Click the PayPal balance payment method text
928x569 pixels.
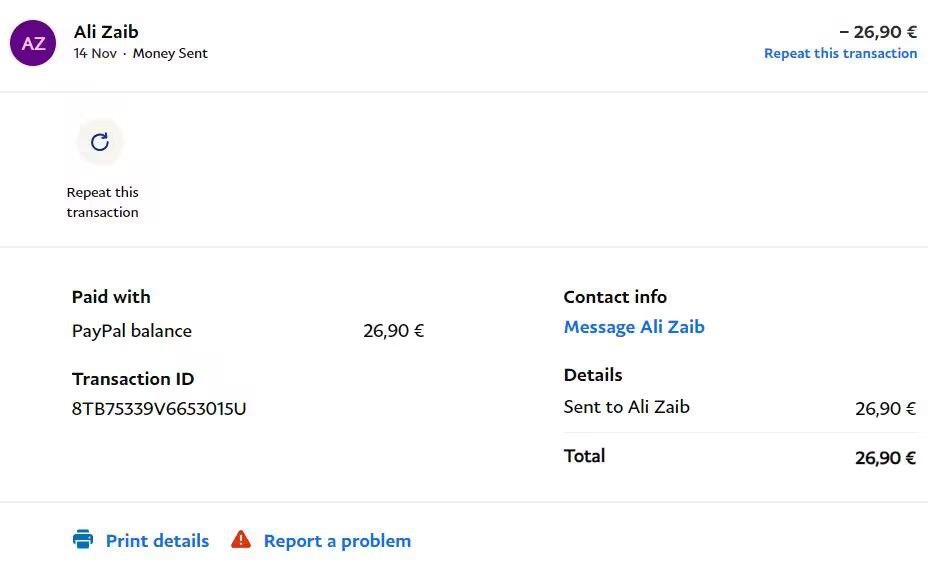(x=132, y=331)
